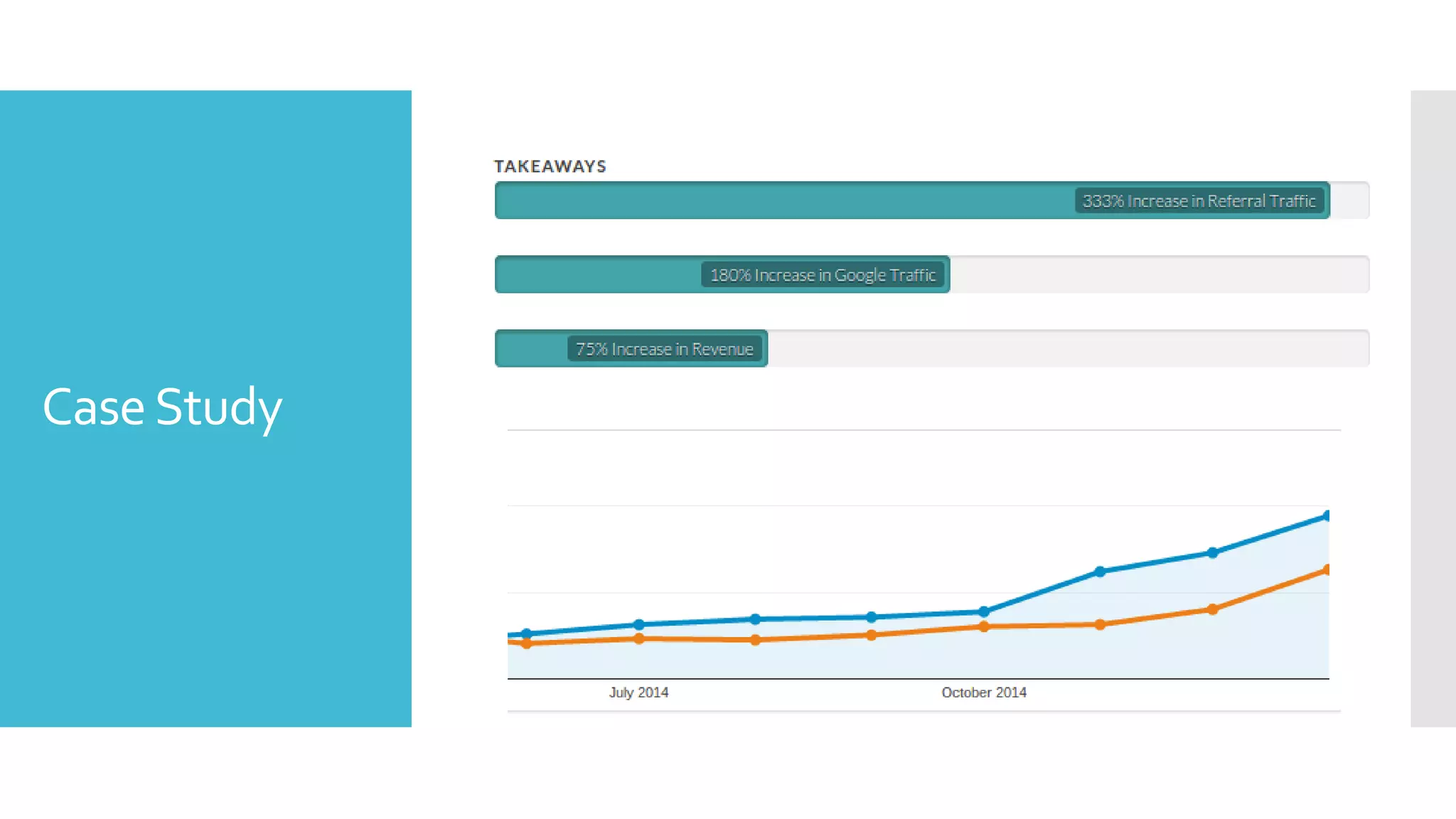
Task: Click the October 2014 axis label
Action: (983, 692)
